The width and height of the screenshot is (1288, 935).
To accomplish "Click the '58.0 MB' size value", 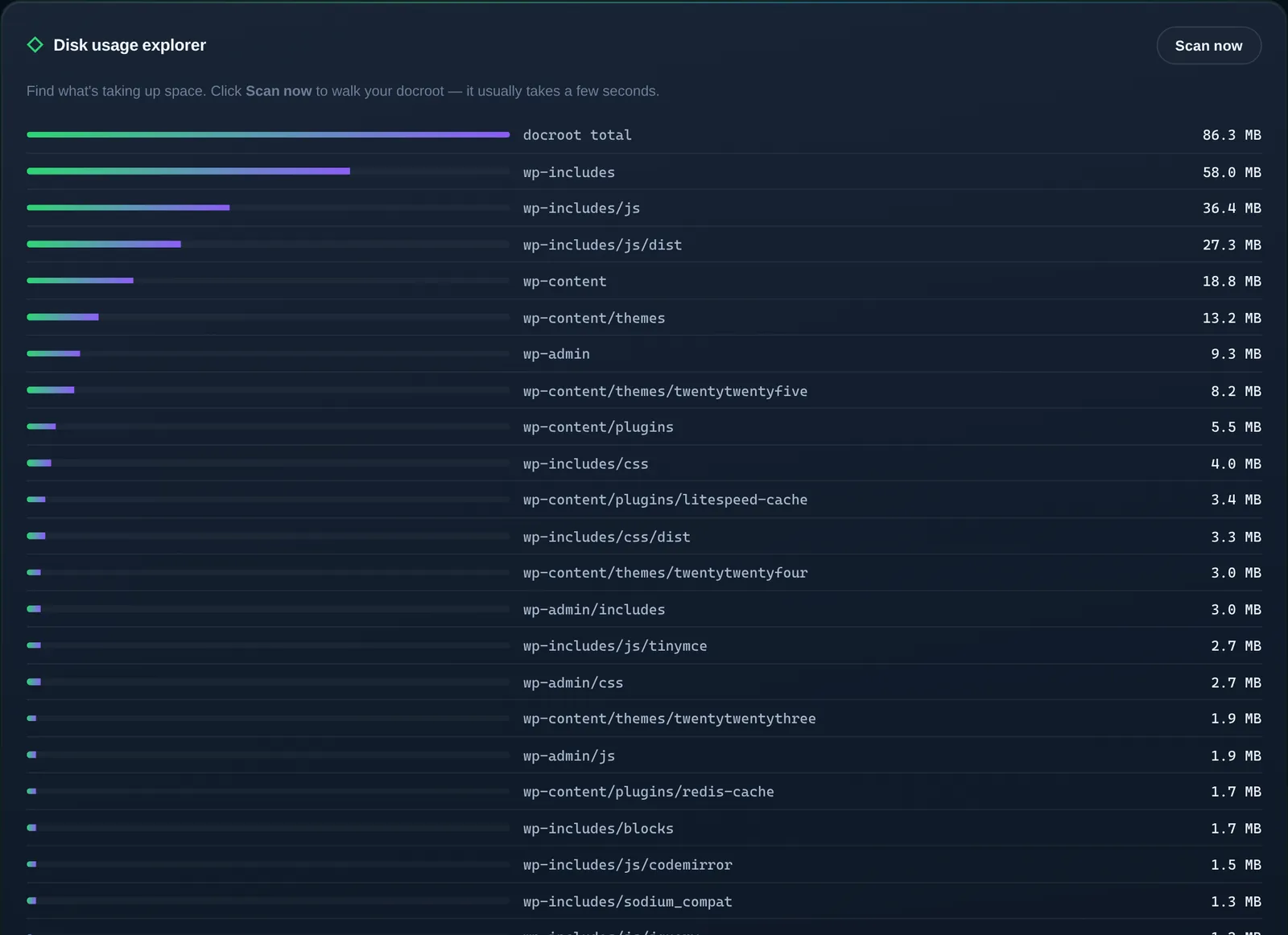I will [1232, 172].
